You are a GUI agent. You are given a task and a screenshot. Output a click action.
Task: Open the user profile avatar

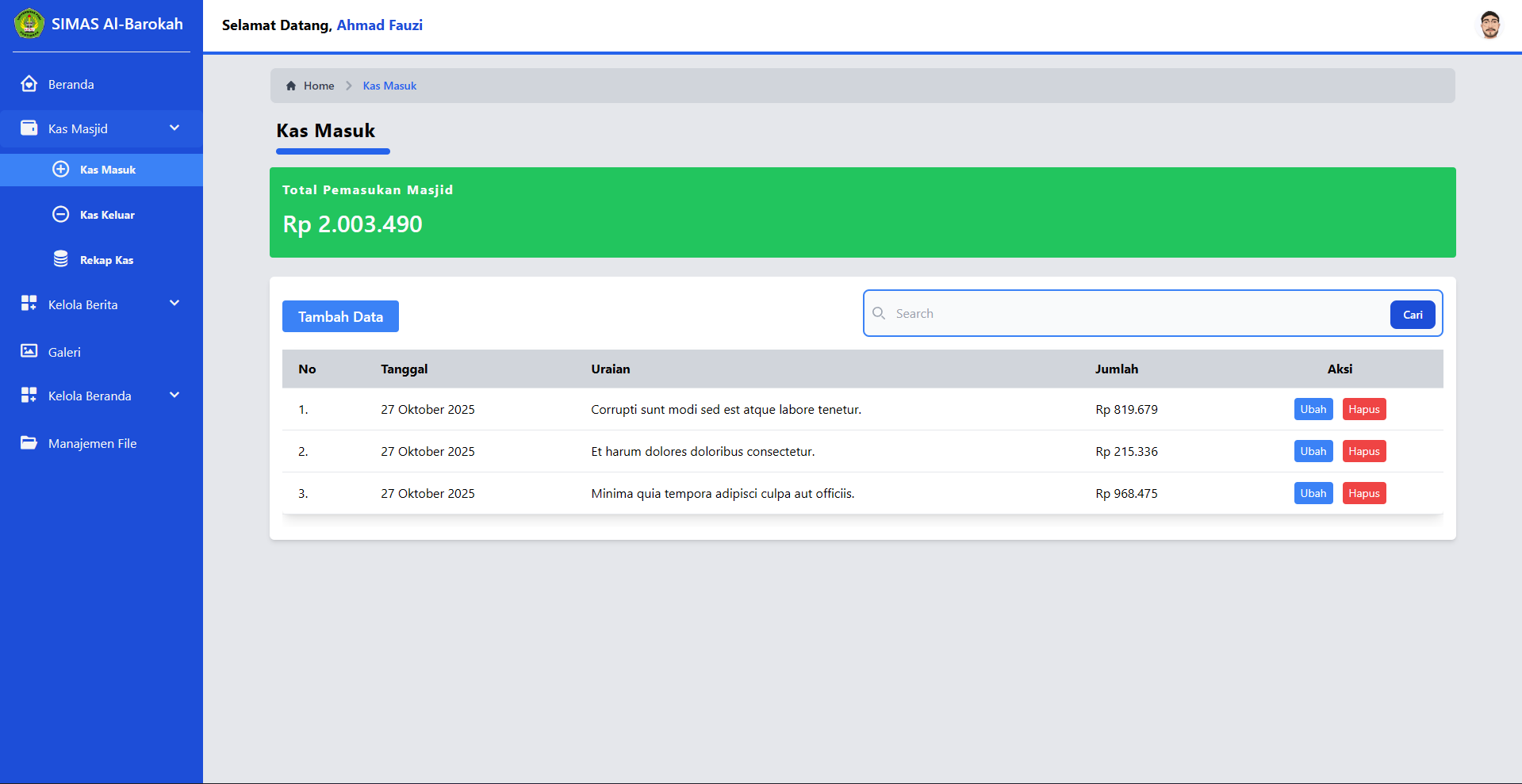pyautogui.click(x=1489, y=25)
